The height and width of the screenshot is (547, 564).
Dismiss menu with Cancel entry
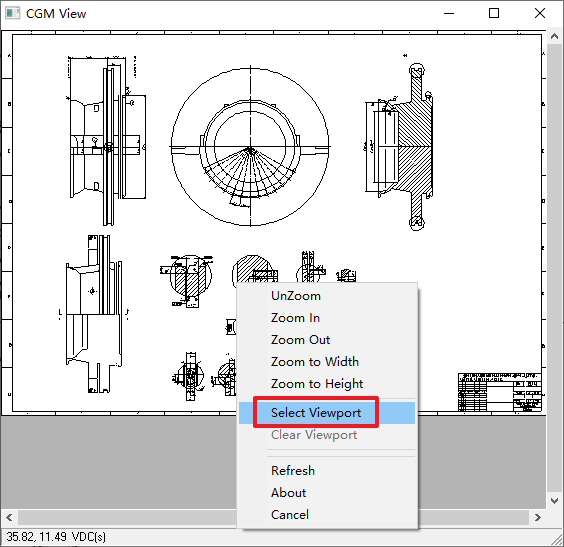(x=327, y=515)
